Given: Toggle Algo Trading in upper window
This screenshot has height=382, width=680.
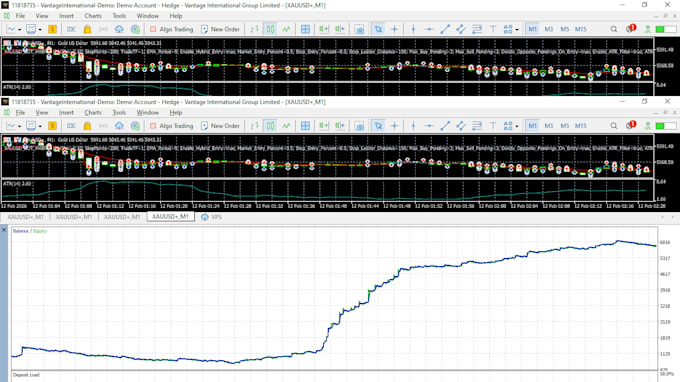Looking at the screenshot, I should click(171, 29).
